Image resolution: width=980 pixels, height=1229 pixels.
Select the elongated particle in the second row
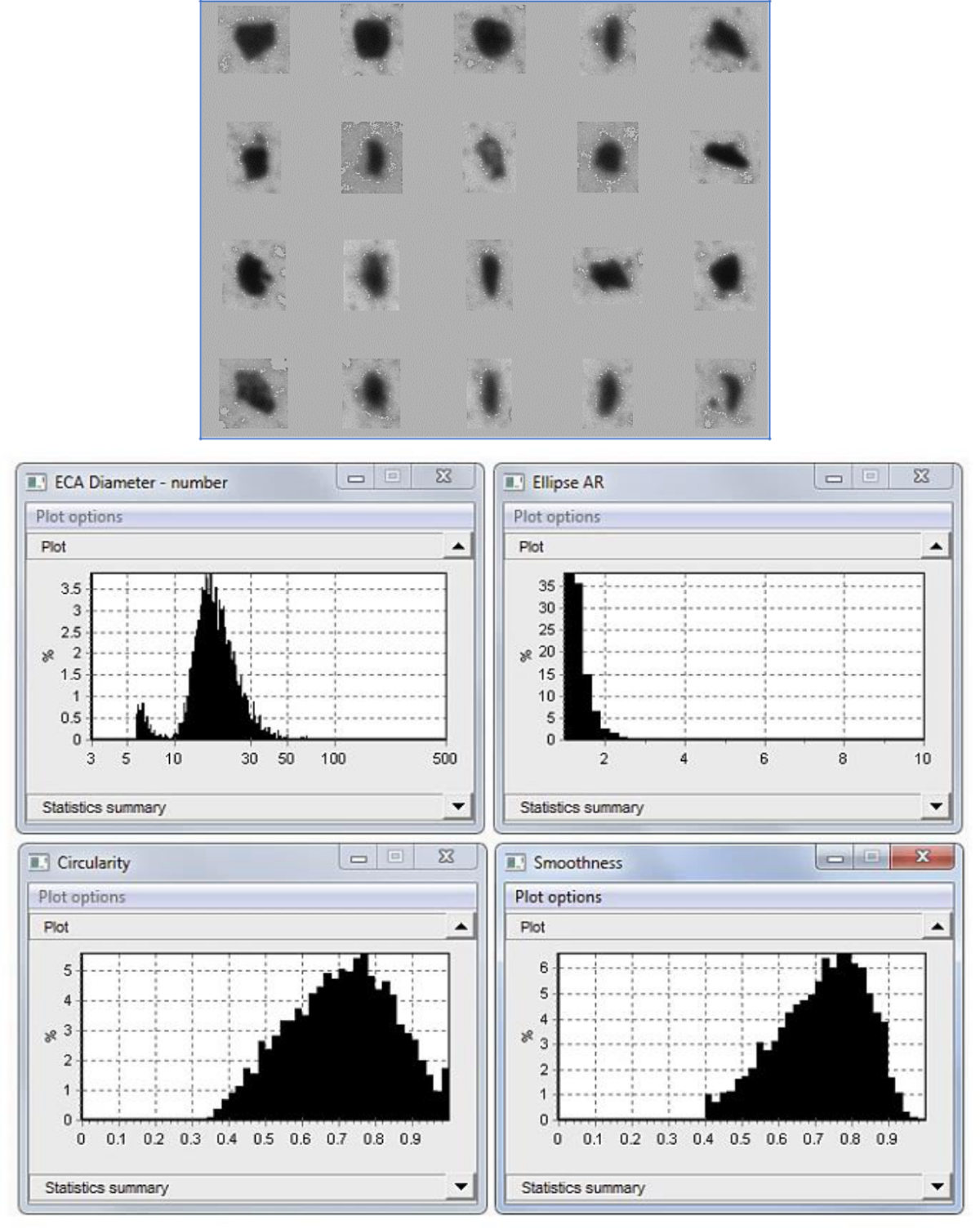[x=727, y=152]
